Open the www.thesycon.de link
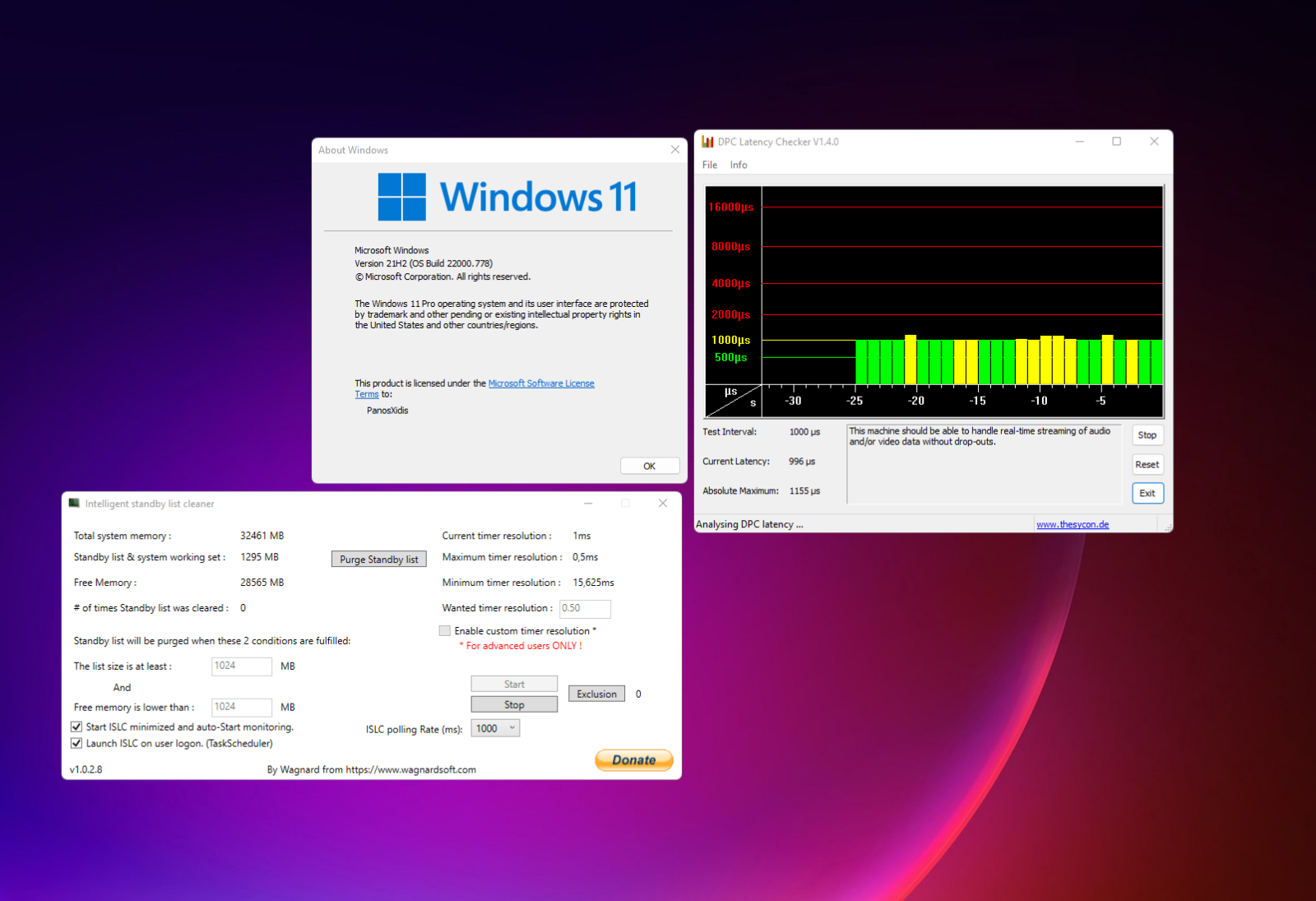Viewport: 1316px width, 901px height. [x=1073, y=525]
